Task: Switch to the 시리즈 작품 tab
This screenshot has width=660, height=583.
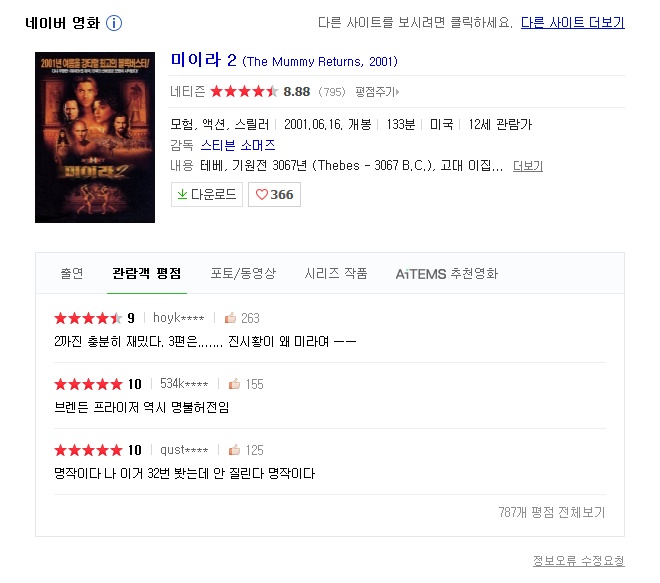Action: [x=336, y=273]
